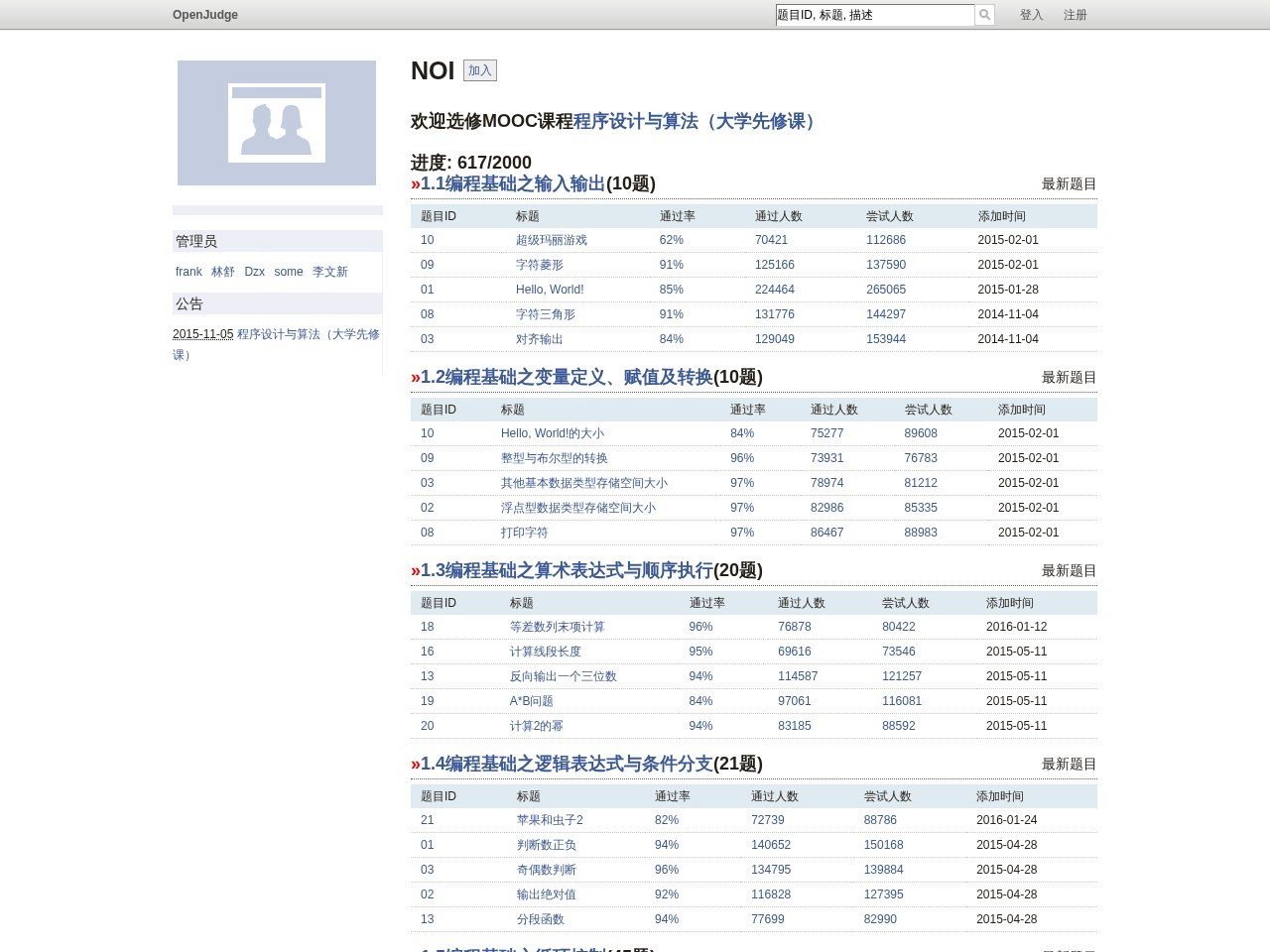
Task: Open the Hello, World! problem
Action: point(550,290)
